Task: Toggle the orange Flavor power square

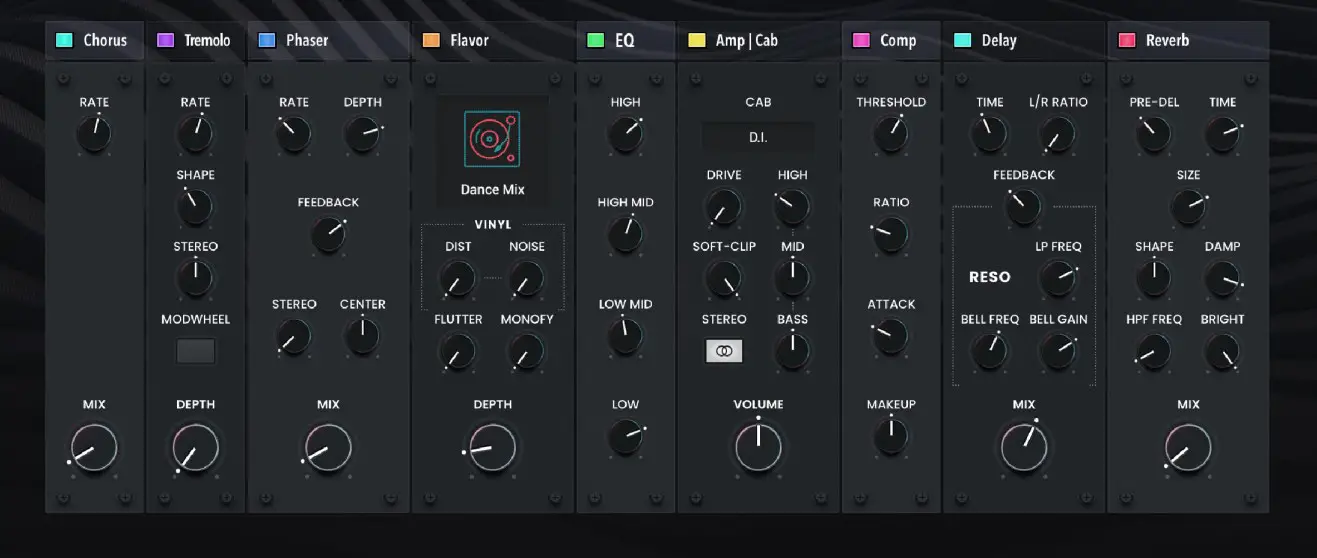Action: click(431, 41)
